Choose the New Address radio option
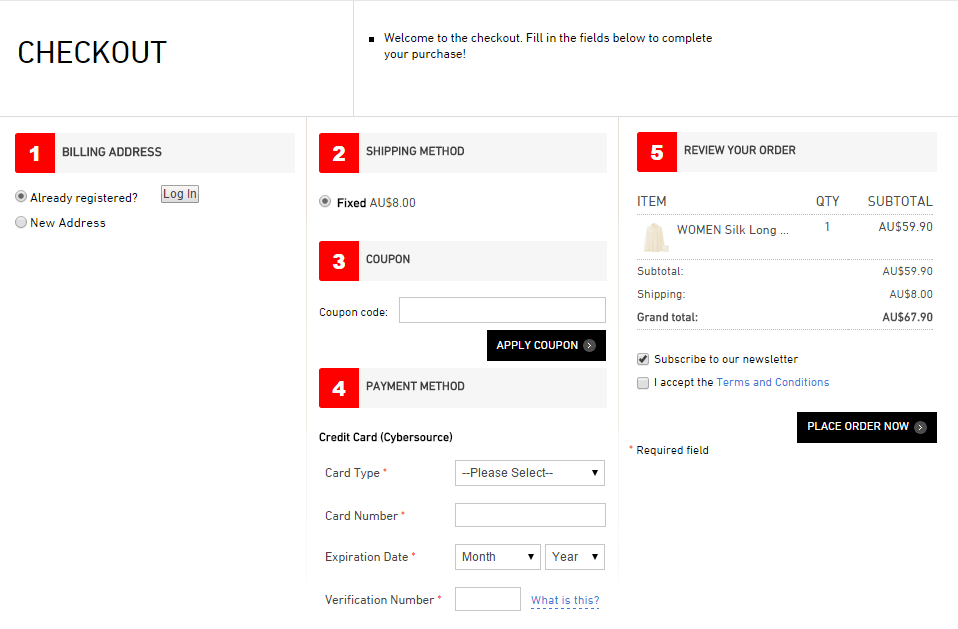 21,223
